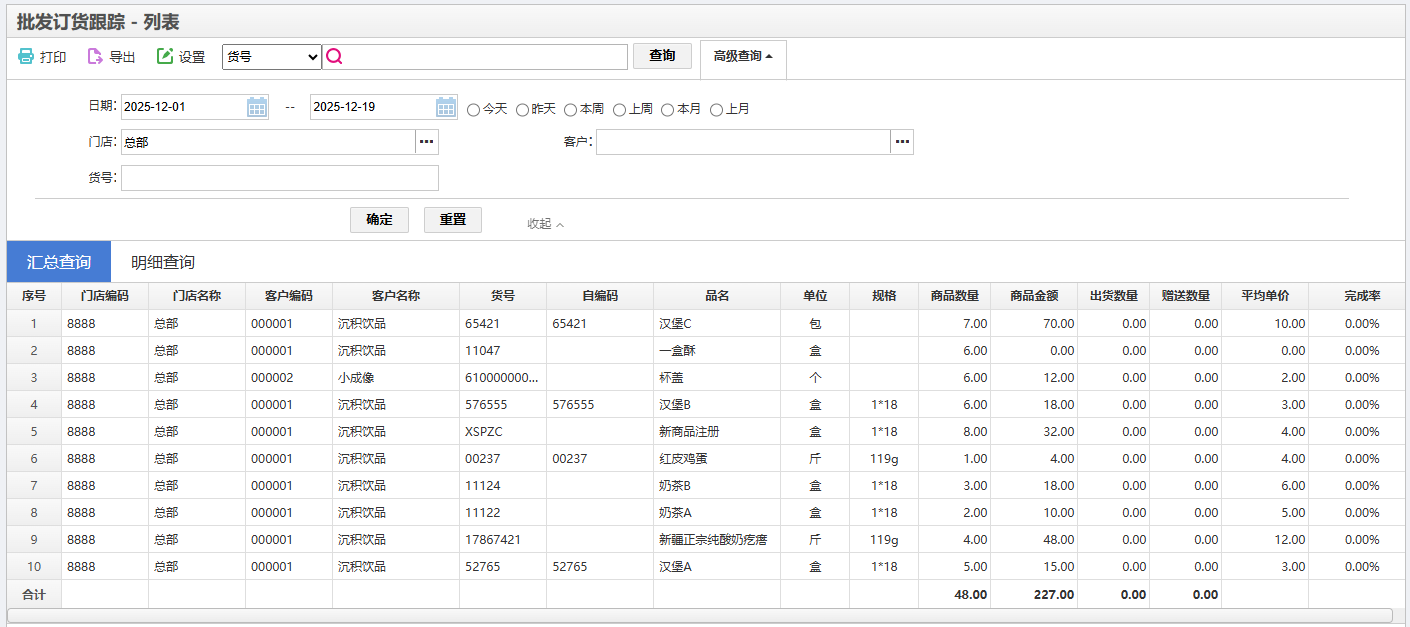Image resolution: width=1410 pixels, height=627 pixels.
Task: Click the horizontal scrollbar below the table
Action: (699, 615)
